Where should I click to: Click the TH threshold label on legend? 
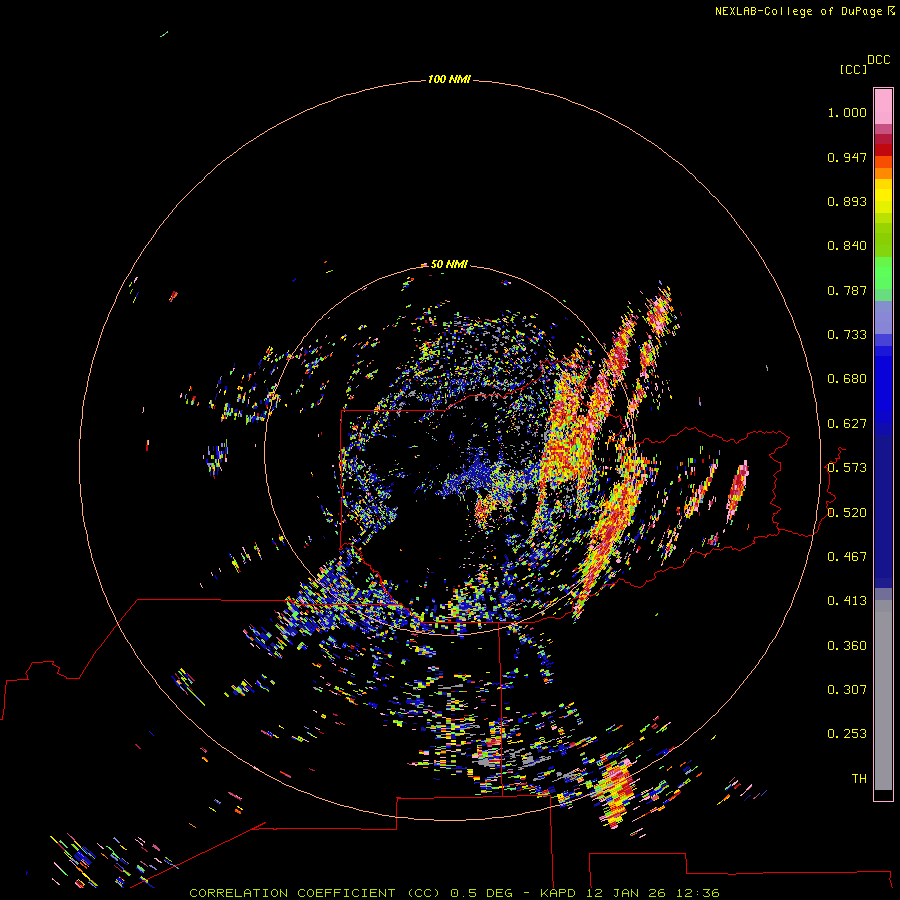(859, 779)
